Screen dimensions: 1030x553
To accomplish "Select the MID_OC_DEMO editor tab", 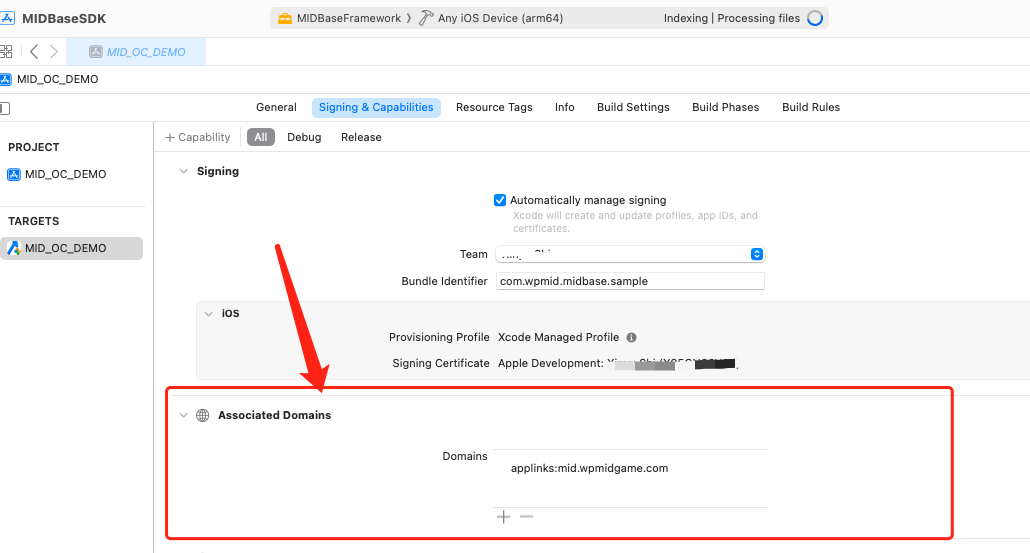I will [x=137, y=52].
